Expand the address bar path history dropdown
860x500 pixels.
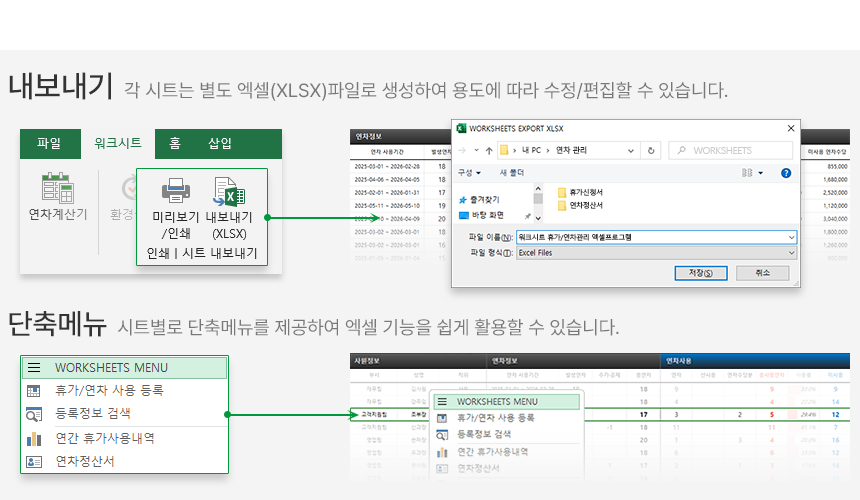click(632, 150)
